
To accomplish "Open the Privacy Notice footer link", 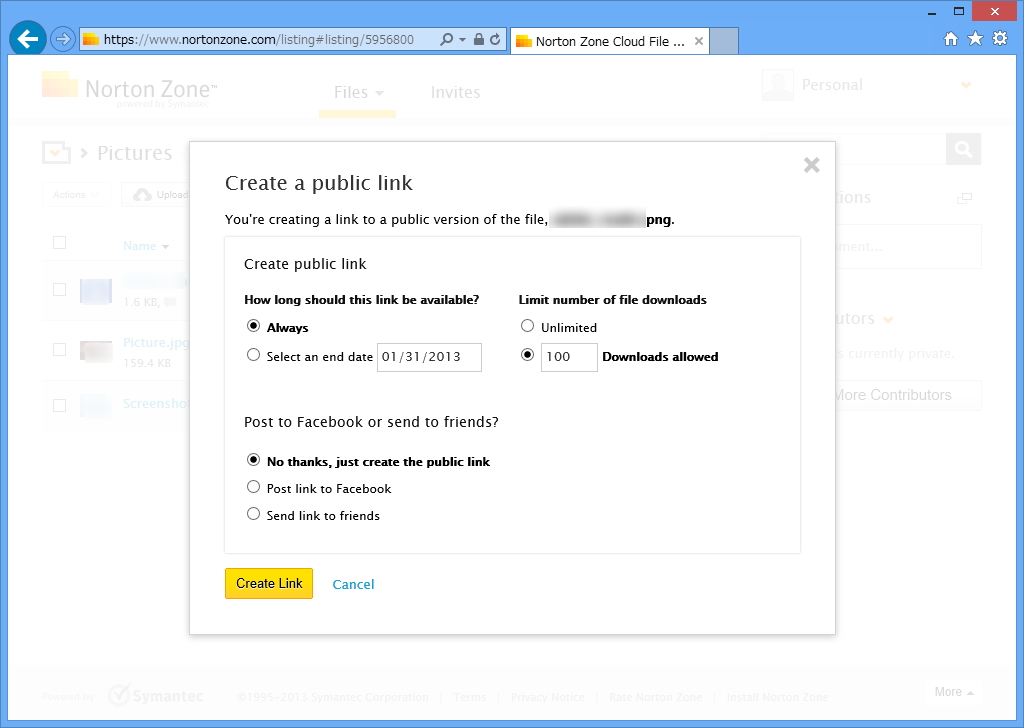I will pyautogui.click(x=547, y=697).
